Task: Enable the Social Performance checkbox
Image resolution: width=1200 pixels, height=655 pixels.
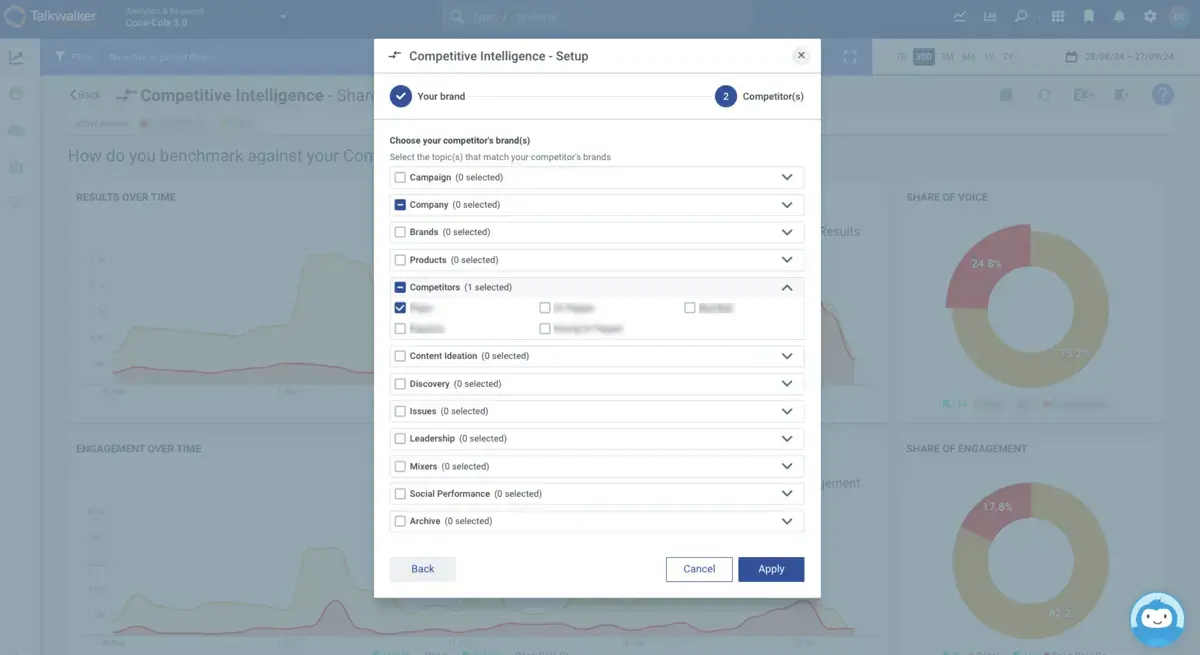Action: tap(400, 494)
